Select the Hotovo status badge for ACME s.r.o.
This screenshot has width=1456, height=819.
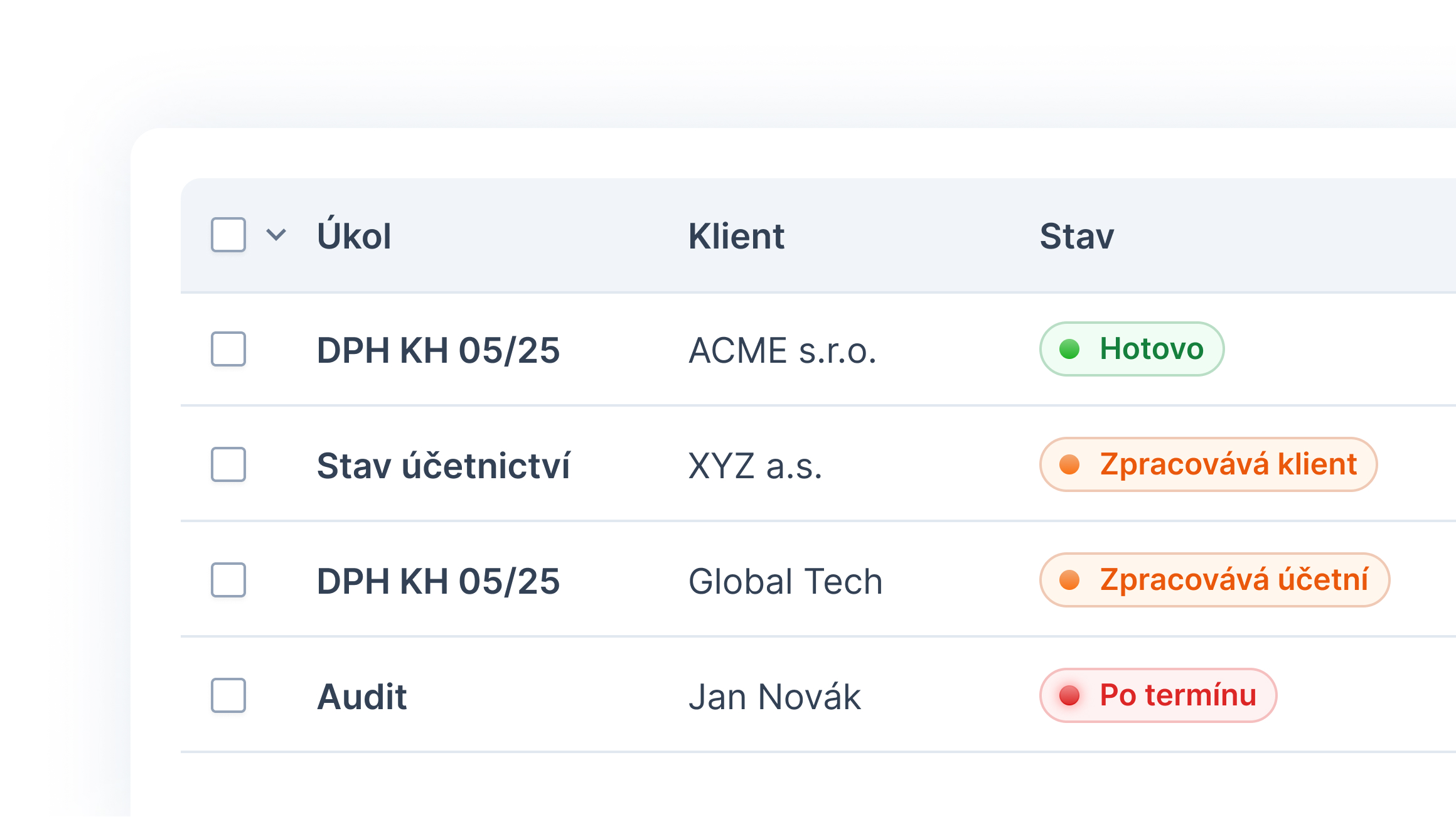tap(1131, 350)
